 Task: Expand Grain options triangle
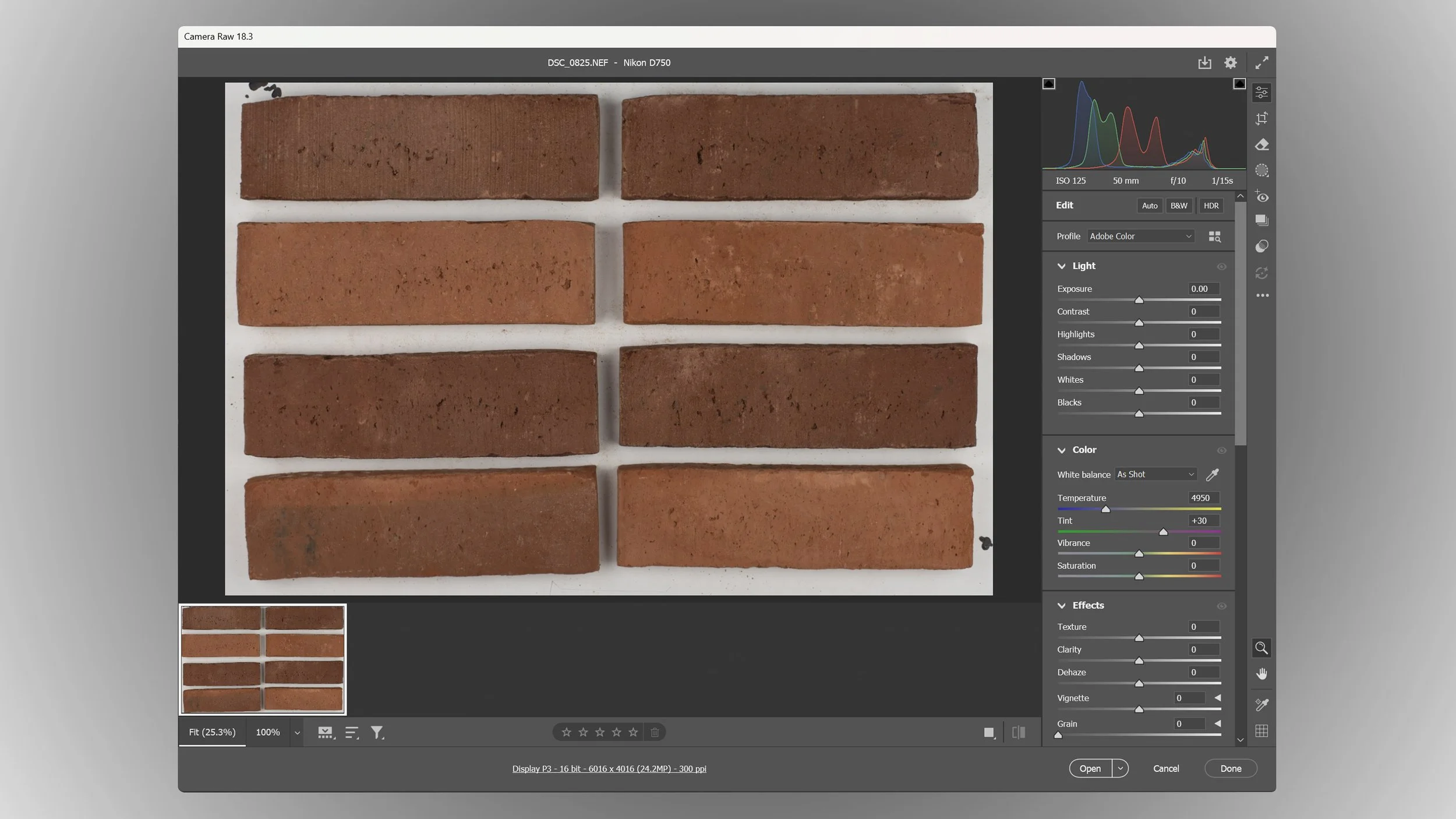pyautogui.click(x=1217, y=723)
